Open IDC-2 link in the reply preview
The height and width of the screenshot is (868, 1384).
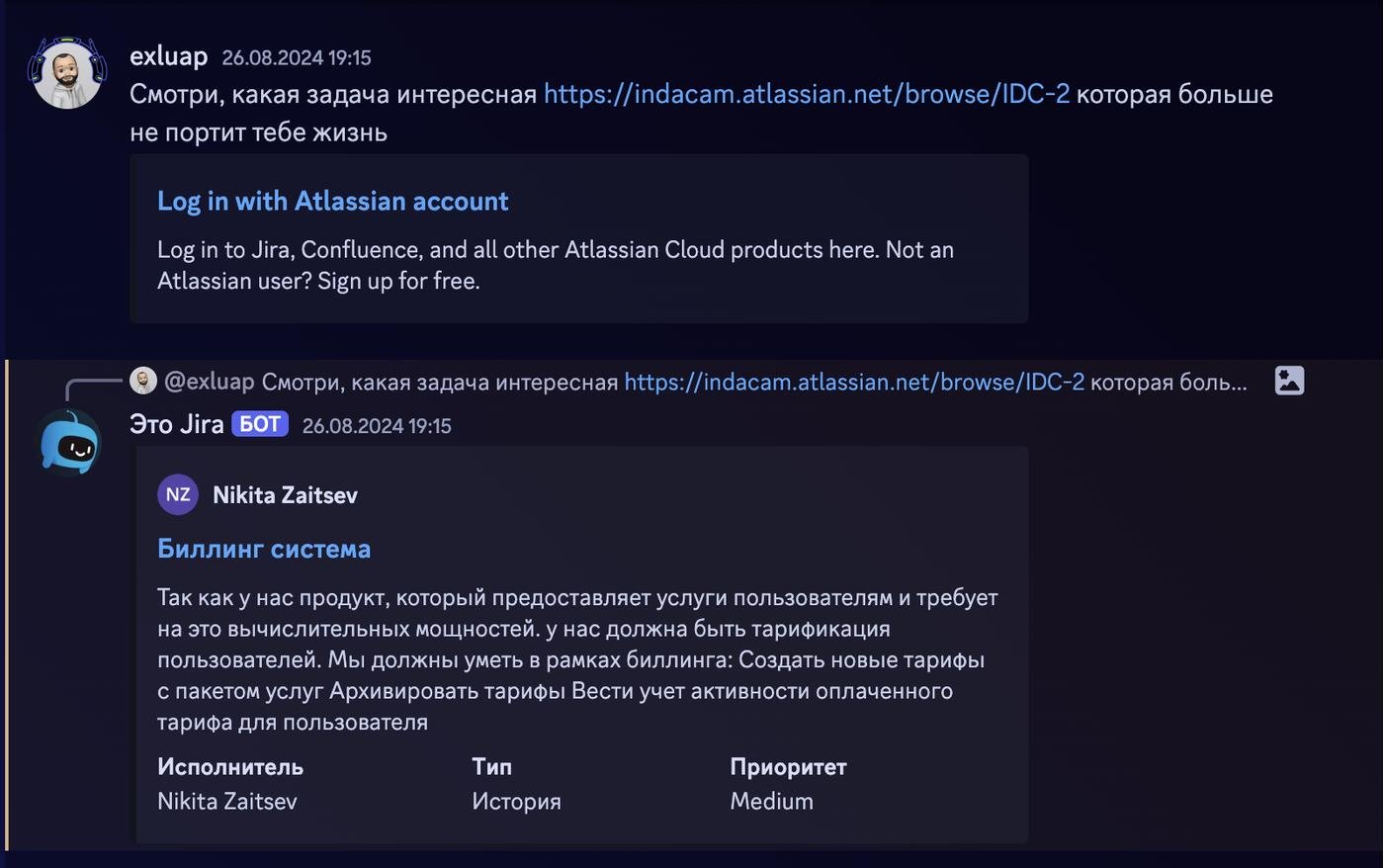tap(854, 382)
